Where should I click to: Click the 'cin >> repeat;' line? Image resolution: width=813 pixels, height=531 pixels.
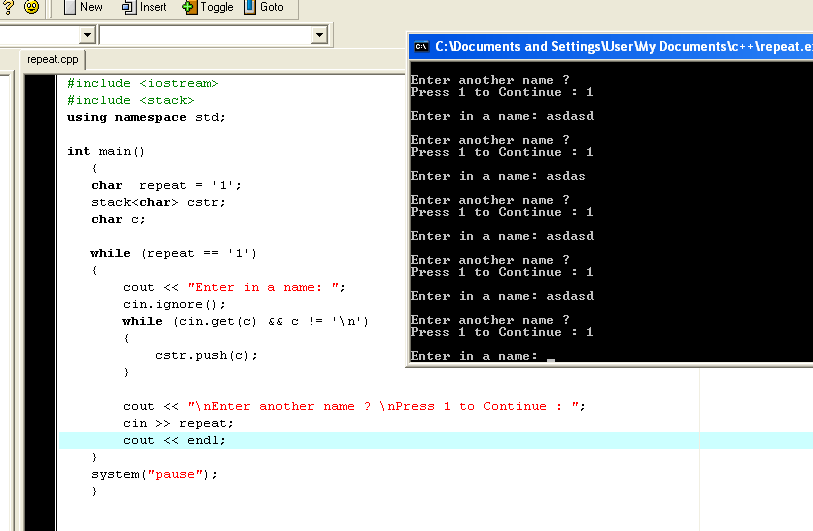pyautogui.click(x=178, y=424)
